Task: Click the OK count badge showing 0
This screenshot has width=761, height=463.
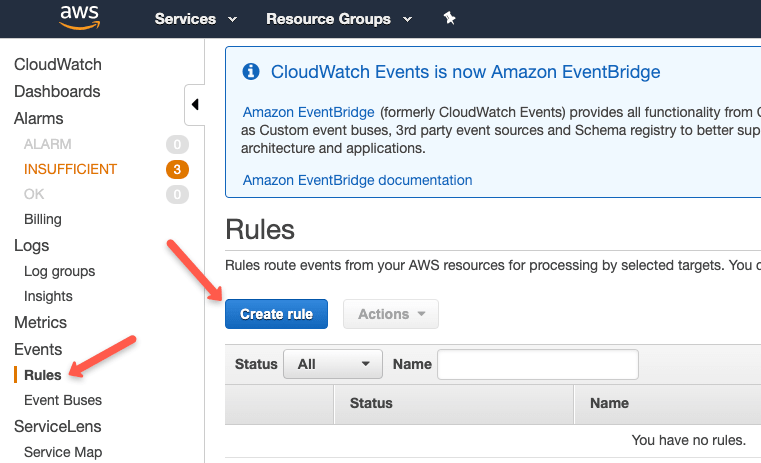Action: tap(177, 195)
